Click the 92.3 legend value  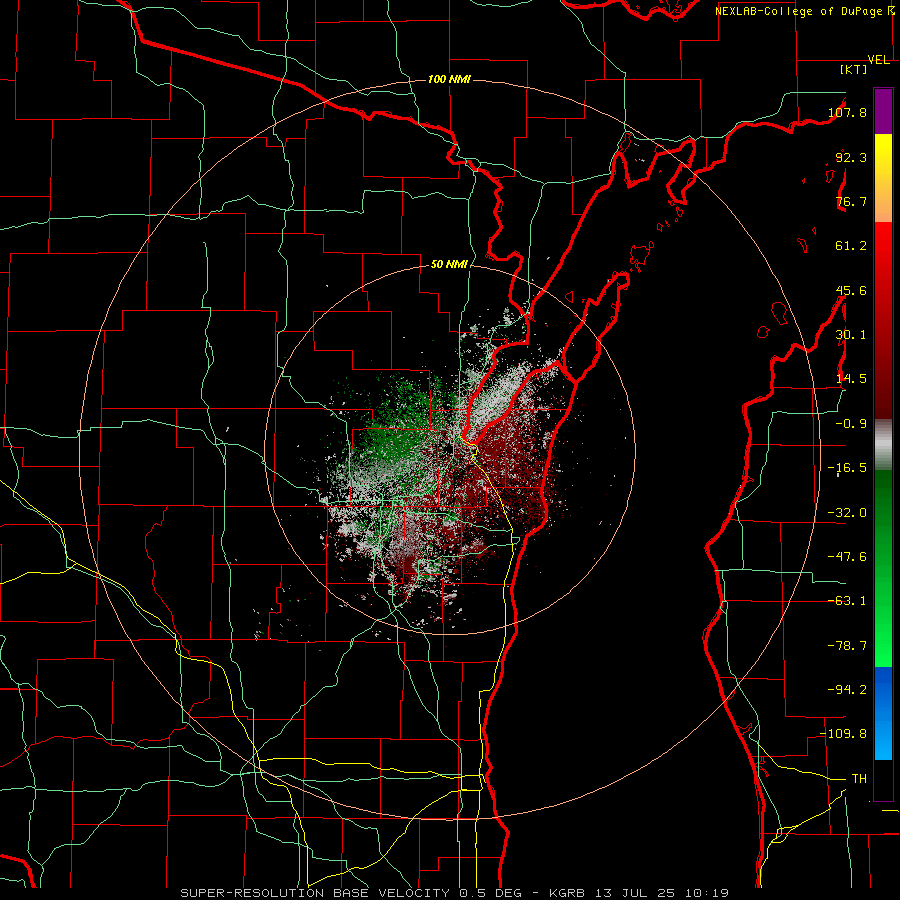click(851, 157)
